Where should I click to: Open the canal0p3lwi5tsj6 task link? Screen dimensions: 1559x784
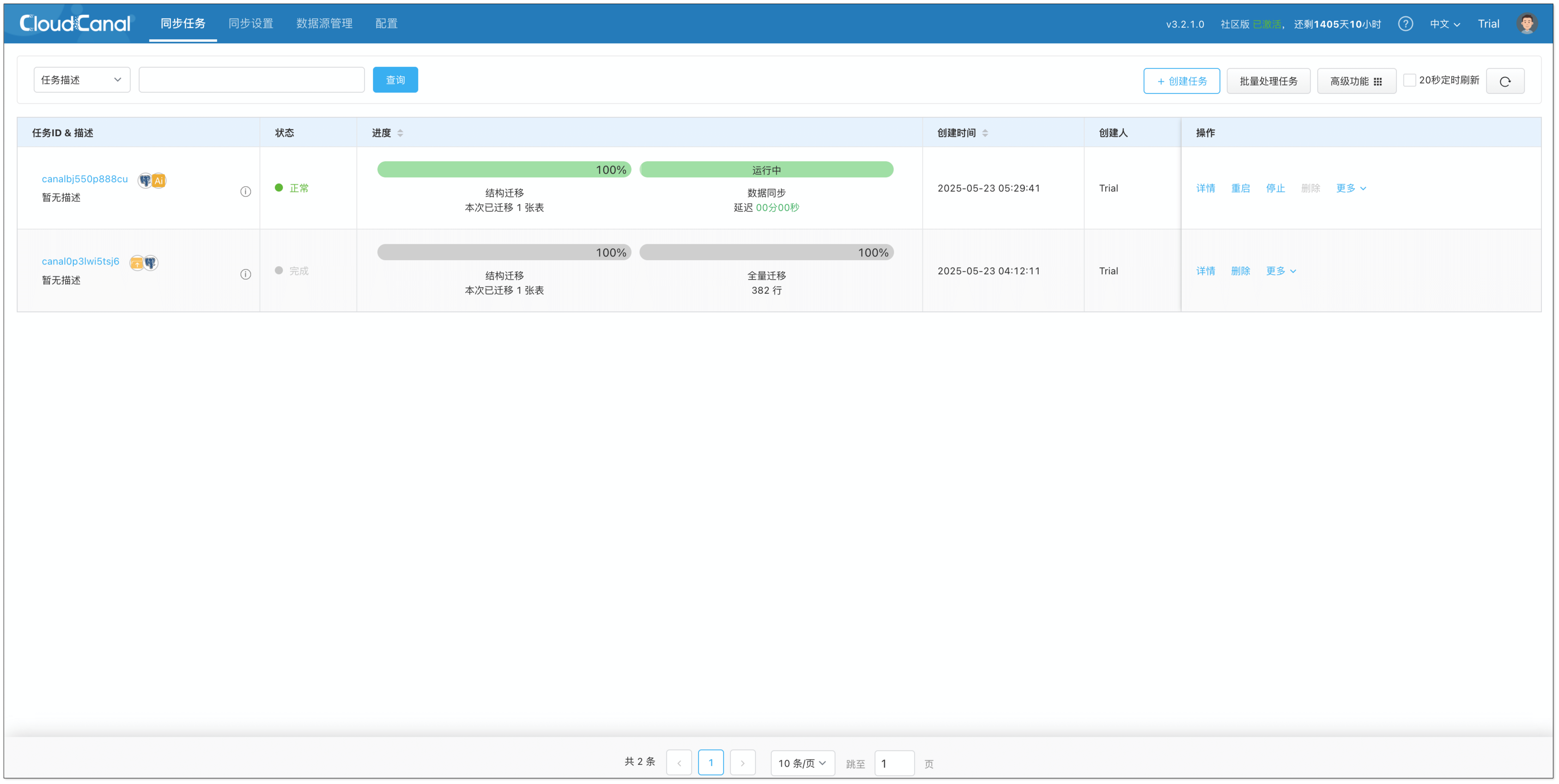click(81, 261)
